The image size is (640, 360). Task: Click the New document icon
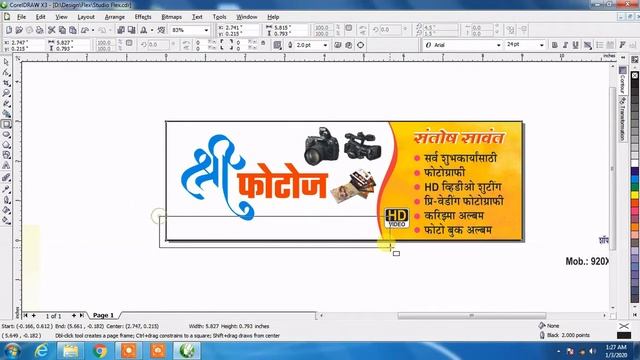[9, 30]
